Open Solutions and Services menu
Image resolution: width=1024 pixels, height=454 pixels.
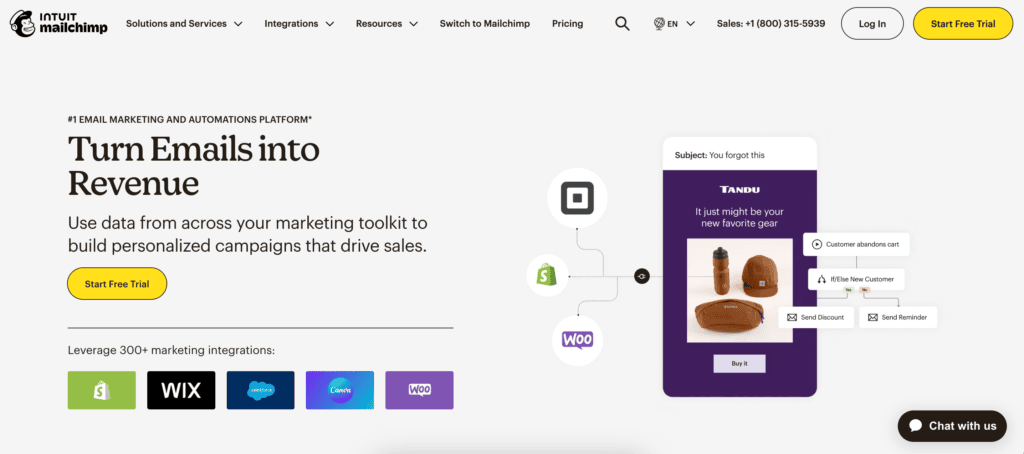184,24
